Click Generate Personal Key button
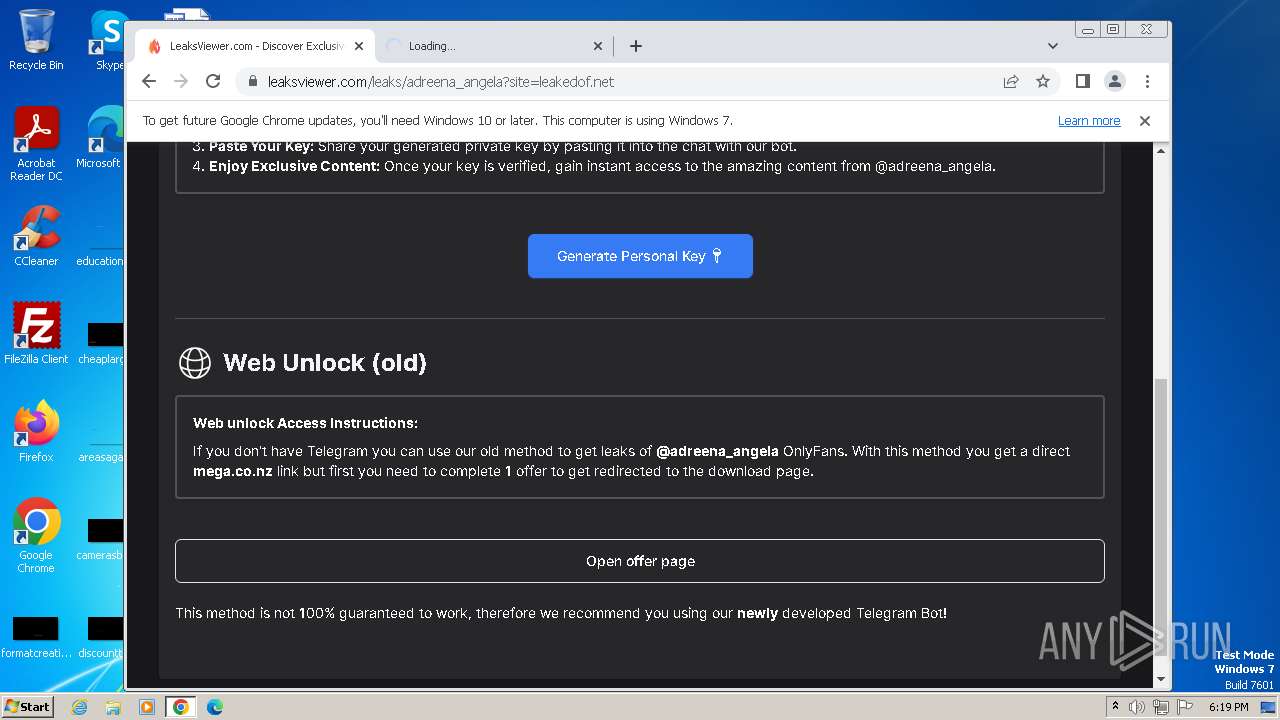The image size is (1280, 720). coord(640,256)
